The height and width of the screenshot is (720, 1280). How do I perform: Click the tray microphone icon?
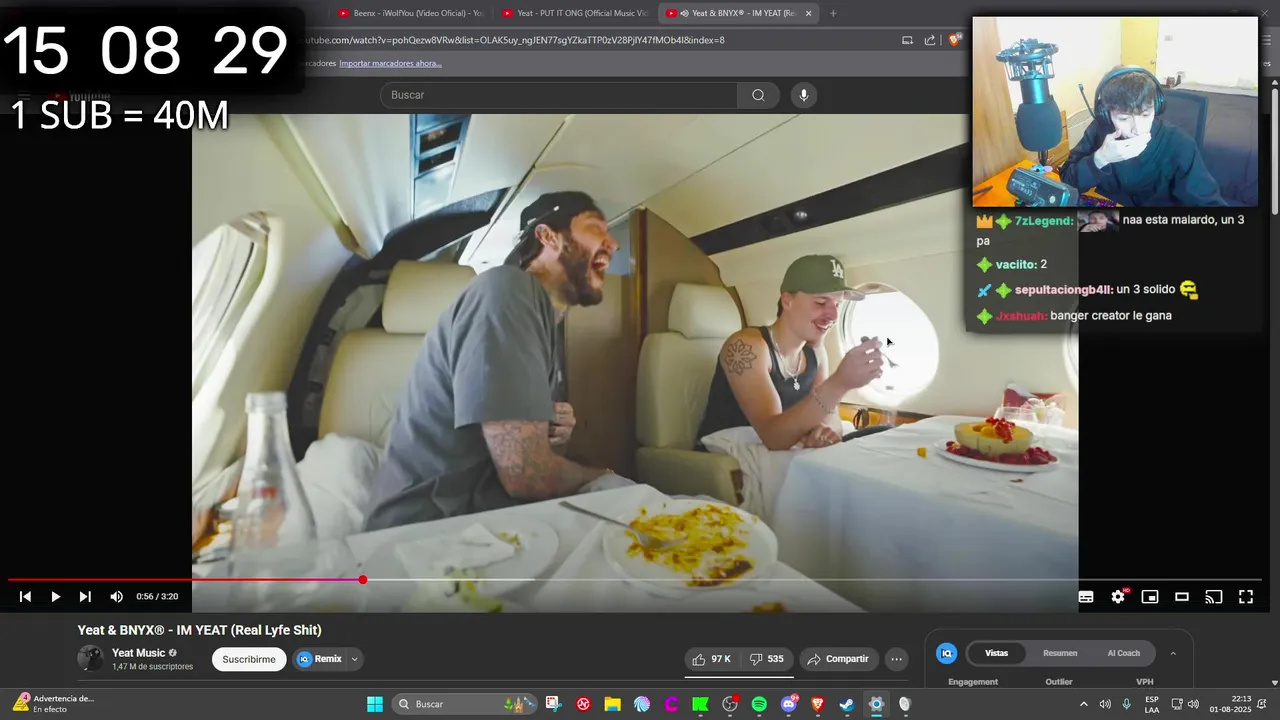(x=1127, y=704)
